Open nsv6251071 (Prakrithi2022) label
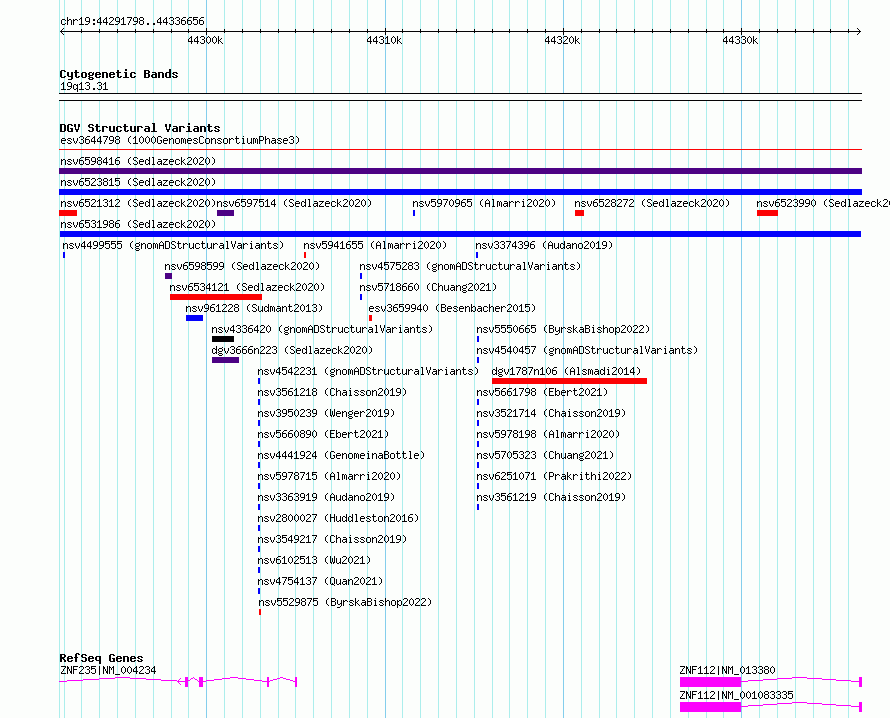Viewport: 890px width, 718px height. point(554,476)
